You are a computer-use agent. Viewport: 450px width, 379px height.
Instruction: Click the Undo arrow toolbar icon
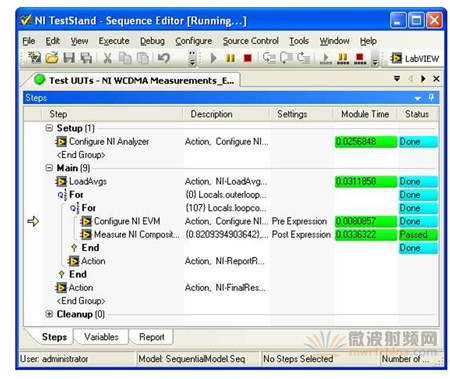pyautogui.click(x=163, y=58)
